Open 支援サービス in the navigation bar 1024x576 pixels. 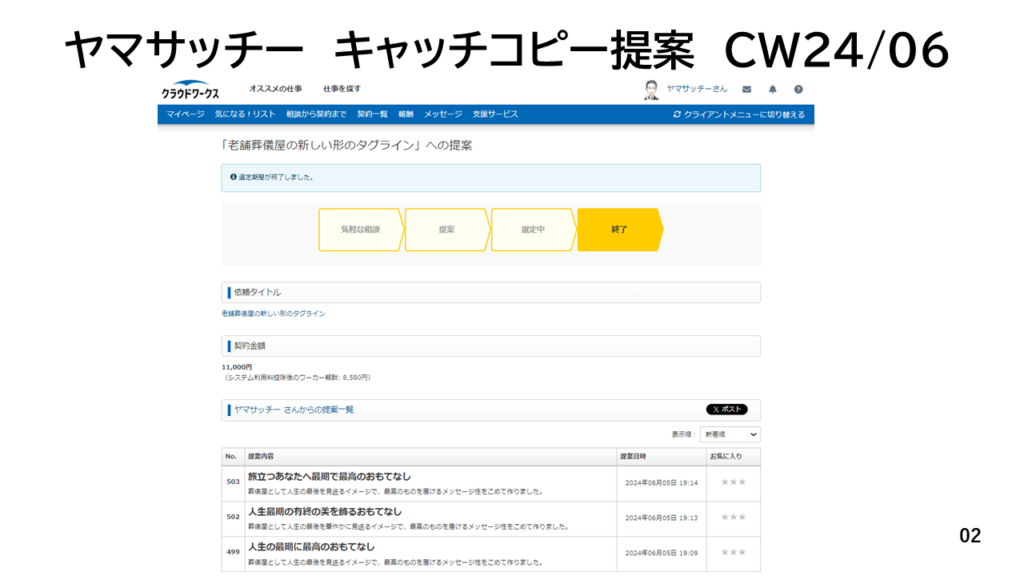tap(495, 114)
